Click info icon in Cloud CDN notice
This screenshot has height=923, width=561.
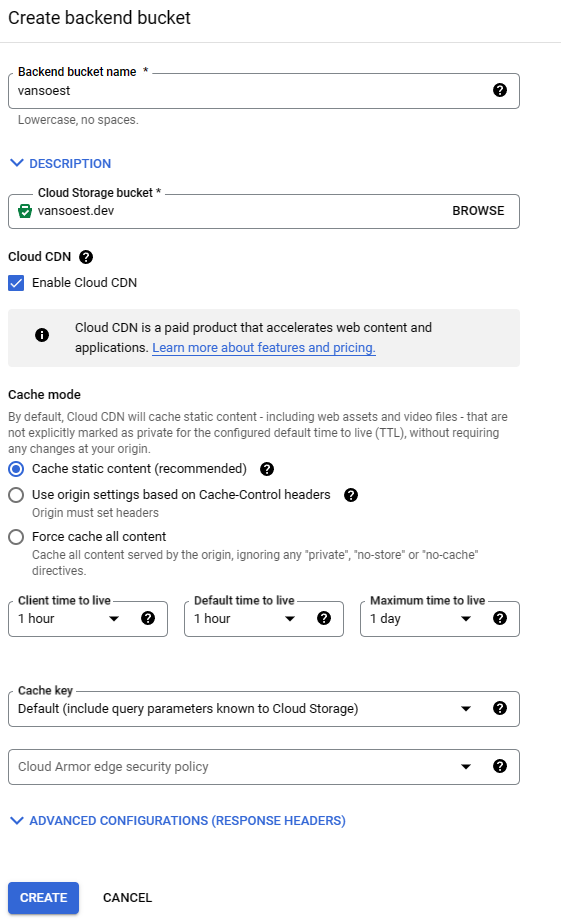[42, 335]
